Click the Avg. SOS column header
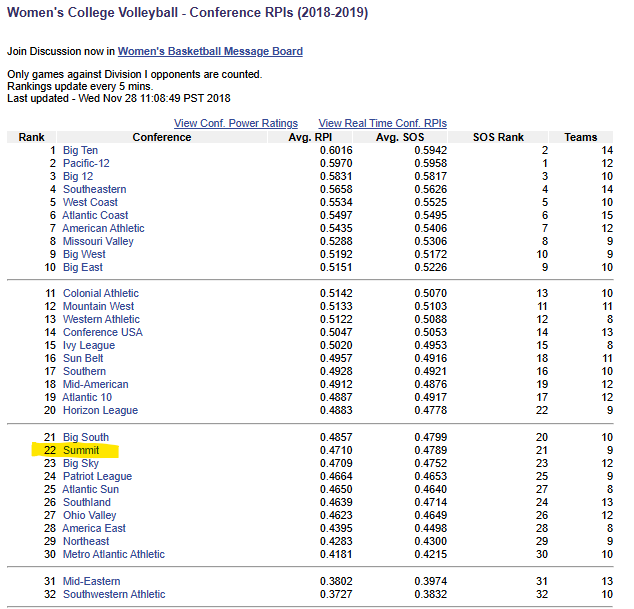634x609 pixels. coord(400,137)
